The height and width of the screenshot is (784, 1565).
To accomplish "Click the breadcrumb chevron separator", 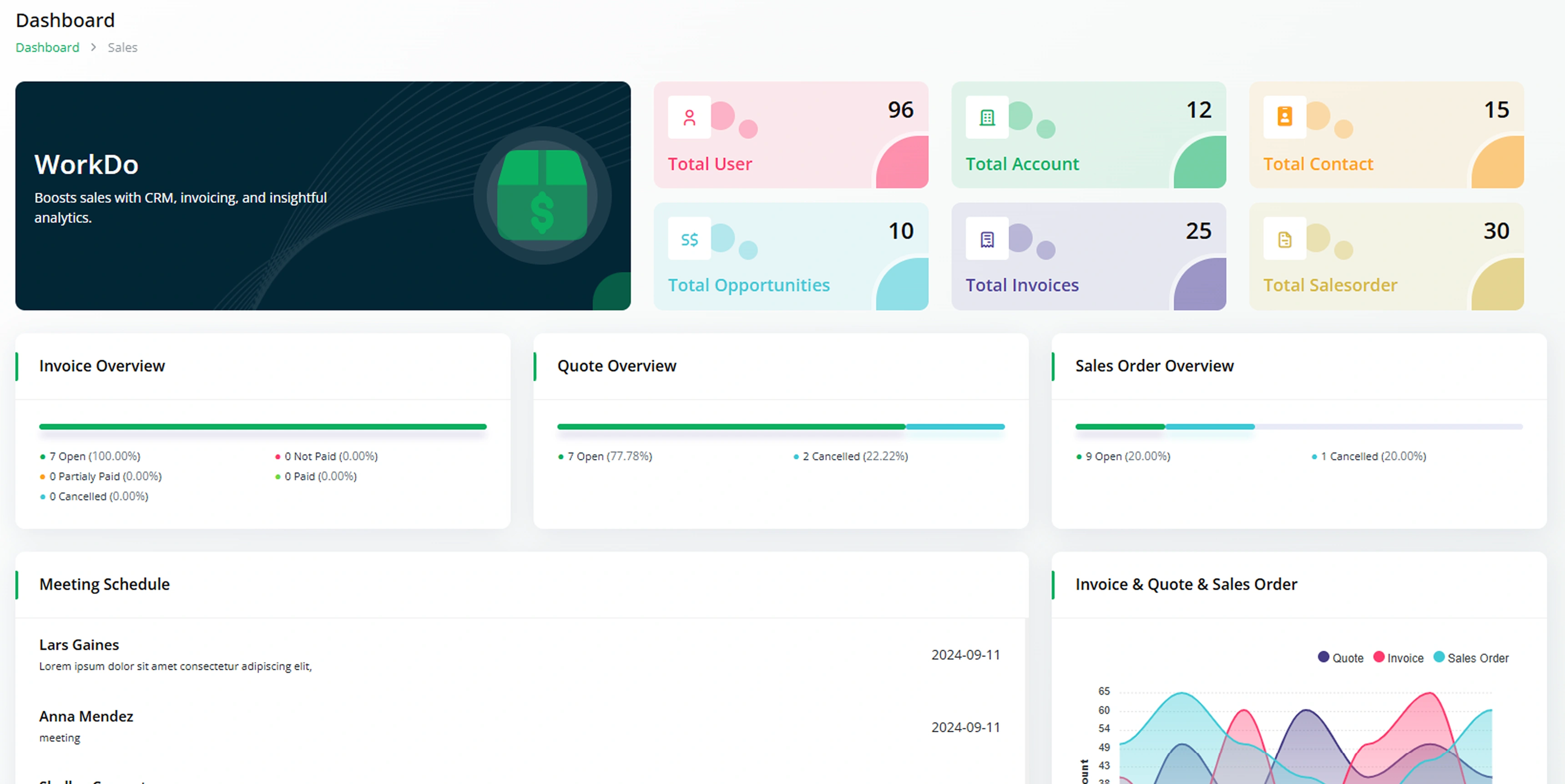I will [x=94, y=47].
